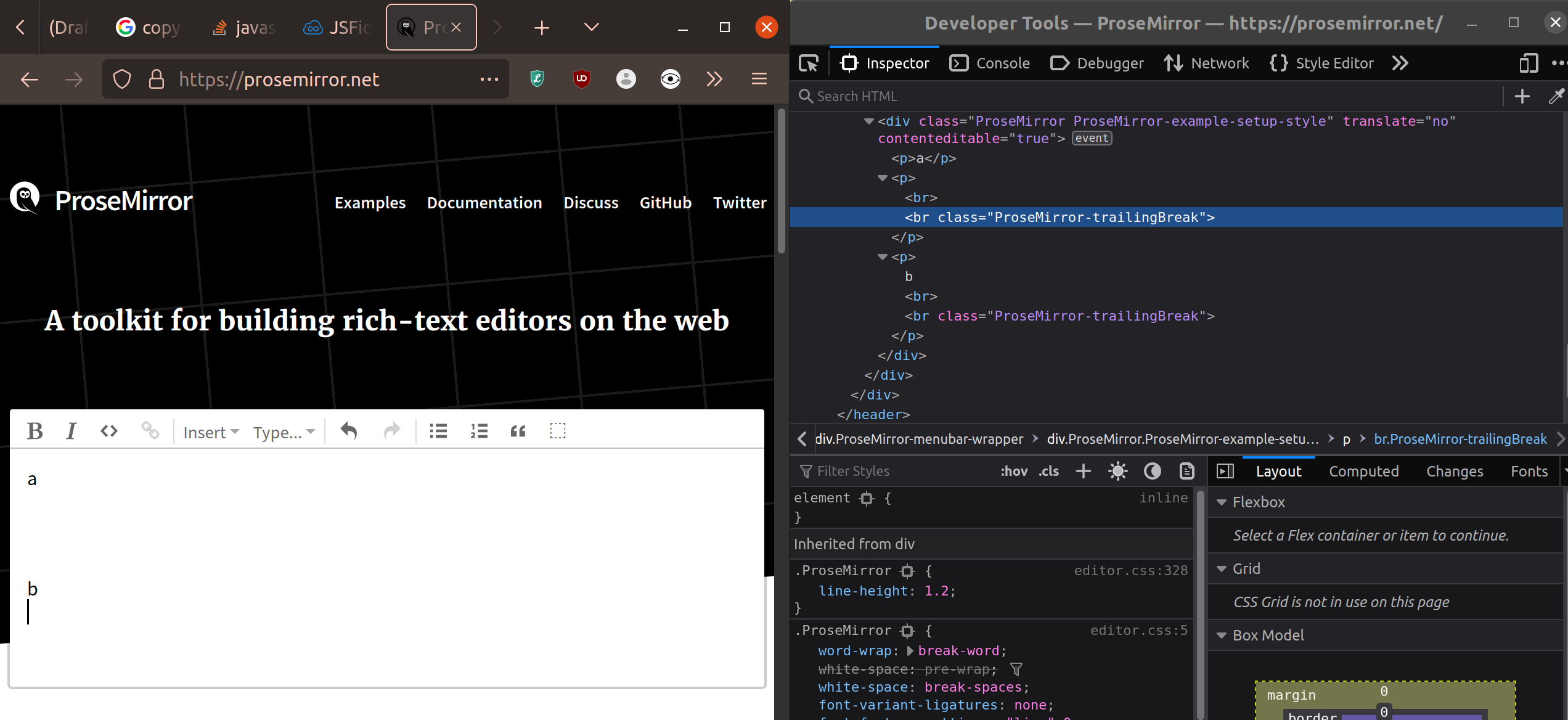Click the undo arrow in the editor
Screen dimensions: 1568x720
348,431
